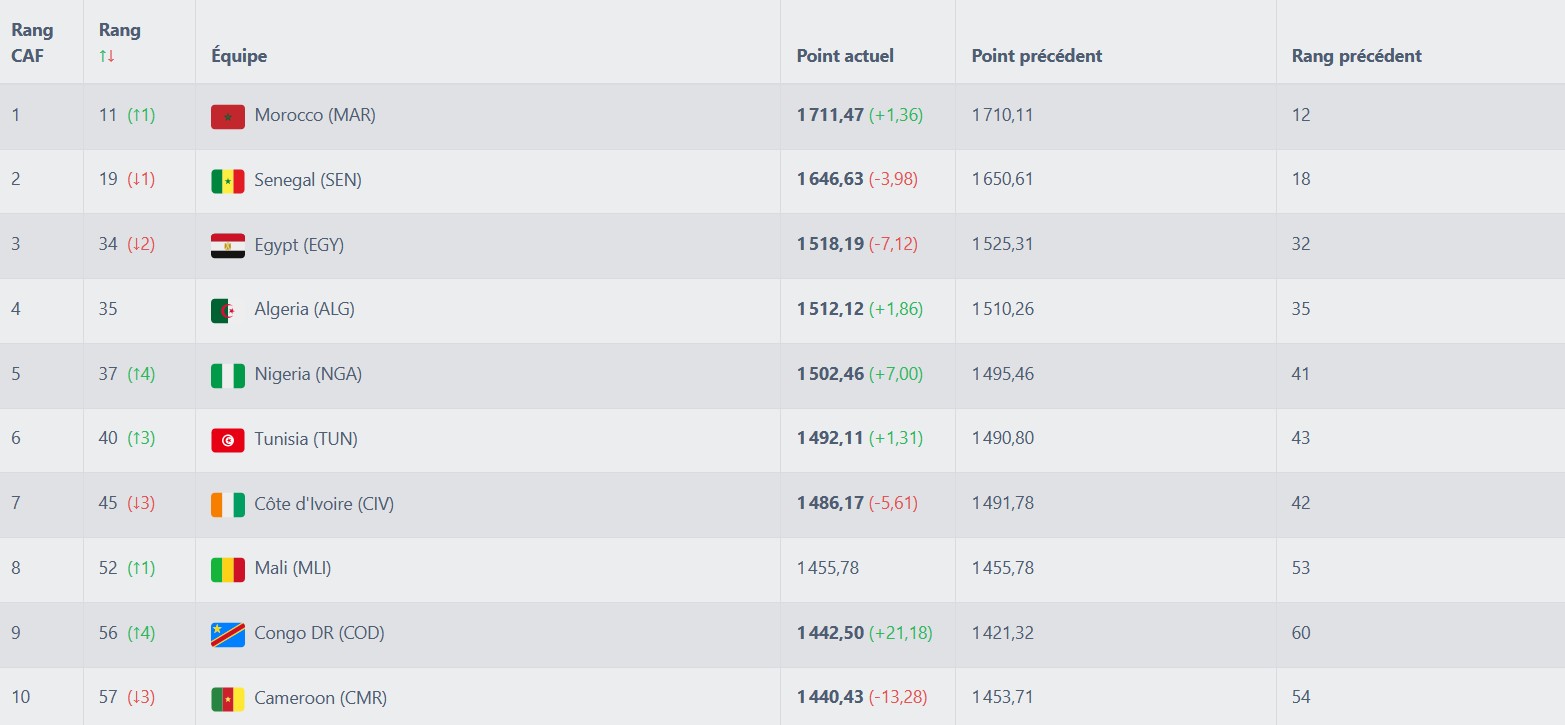The width and height of the screenshot is (1565, 725).
Task: Click the Algeria flag icon
Action: click(227, 310)
